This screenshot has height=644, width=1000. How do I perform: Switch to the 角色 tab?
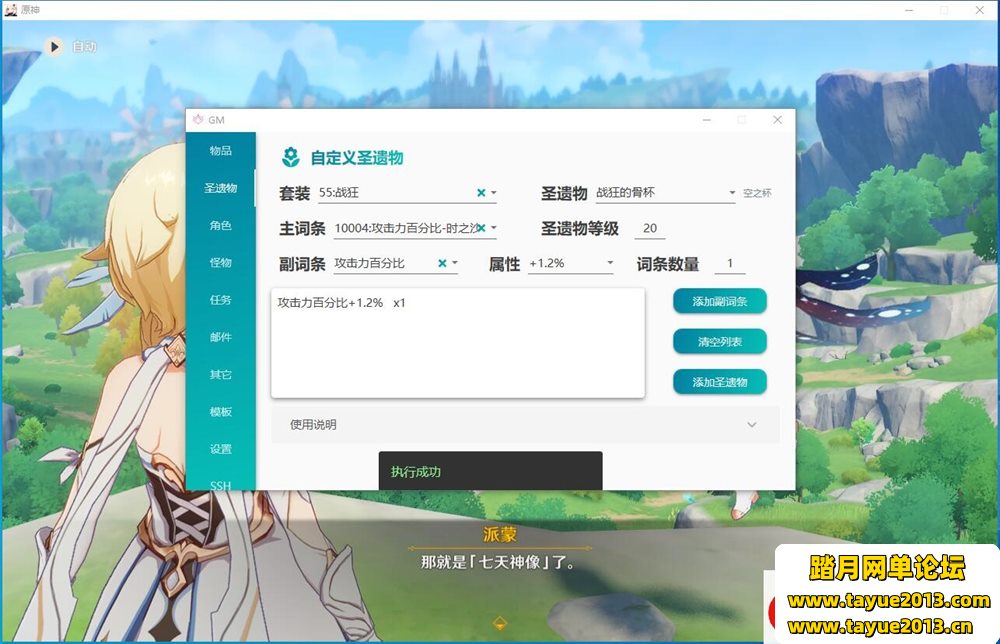pyautogui.click(x=221, y=225)
